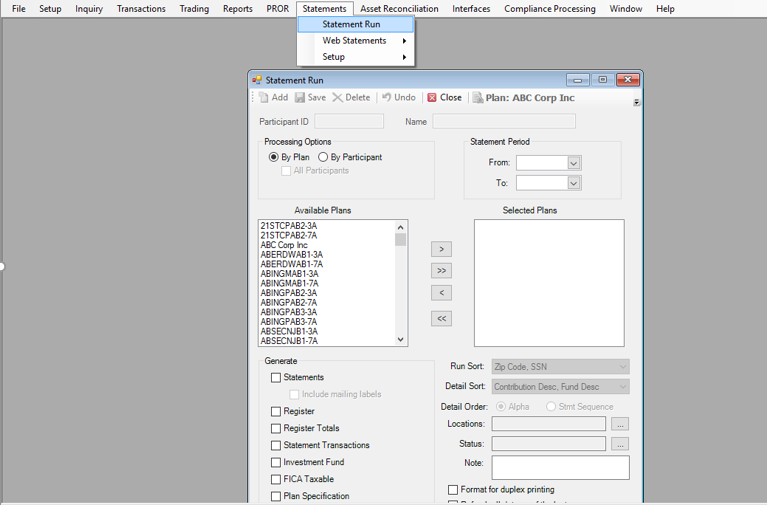Move all plans right with >> button

tap(441, 271)
